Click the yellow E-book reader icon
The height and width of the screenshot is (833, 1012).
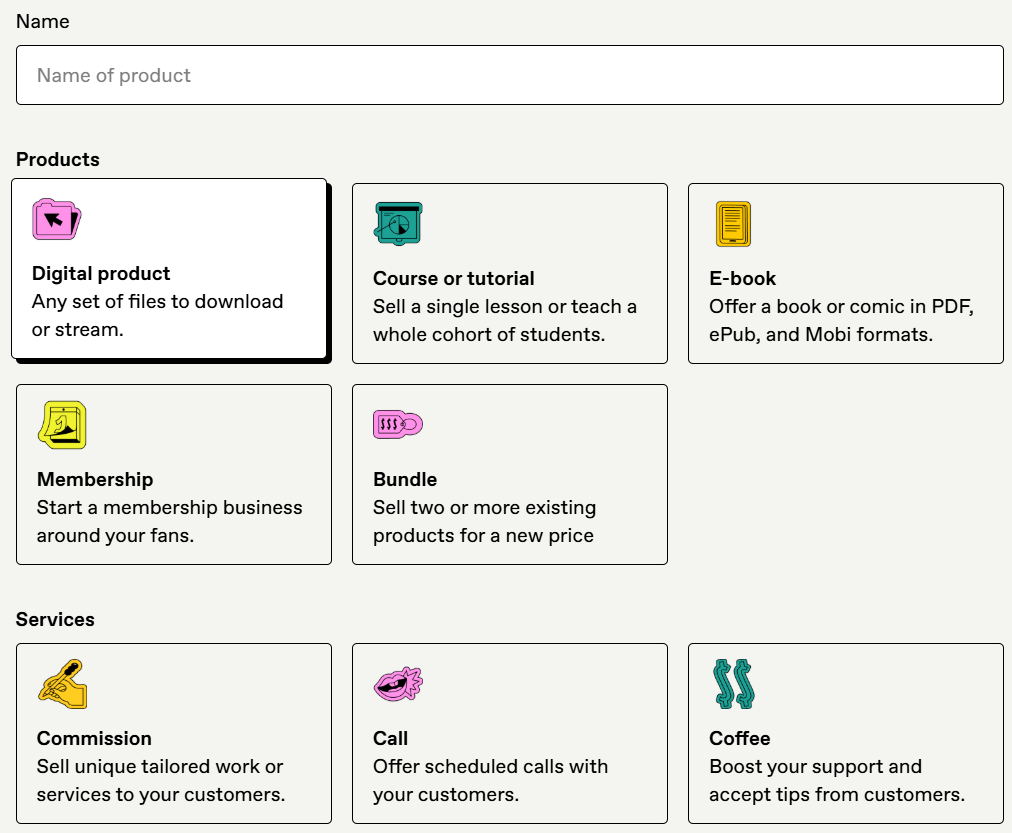point(732,224)
